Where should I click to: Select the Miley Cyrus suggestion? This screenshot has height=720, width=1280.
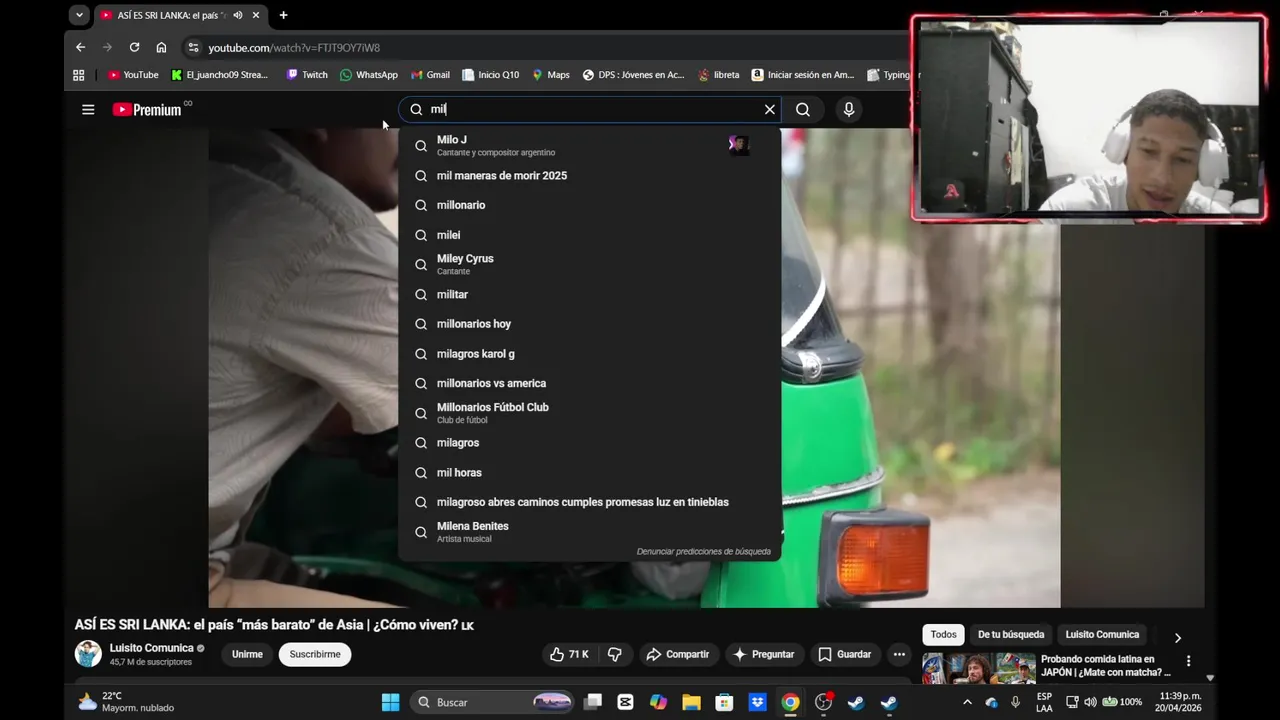coord(589,264)
